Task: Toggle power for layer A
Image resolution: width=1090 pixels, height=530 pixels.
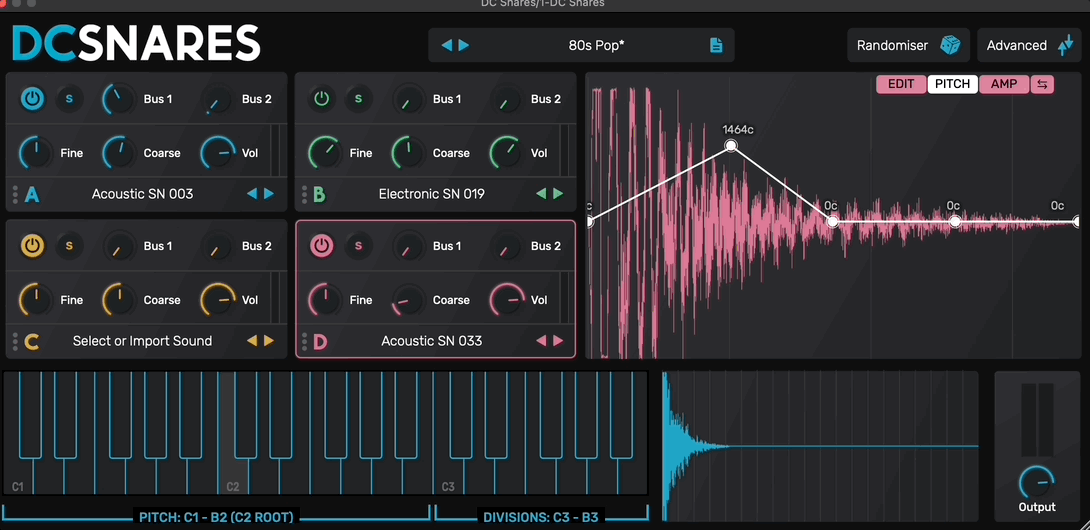Action: point(32,99)
